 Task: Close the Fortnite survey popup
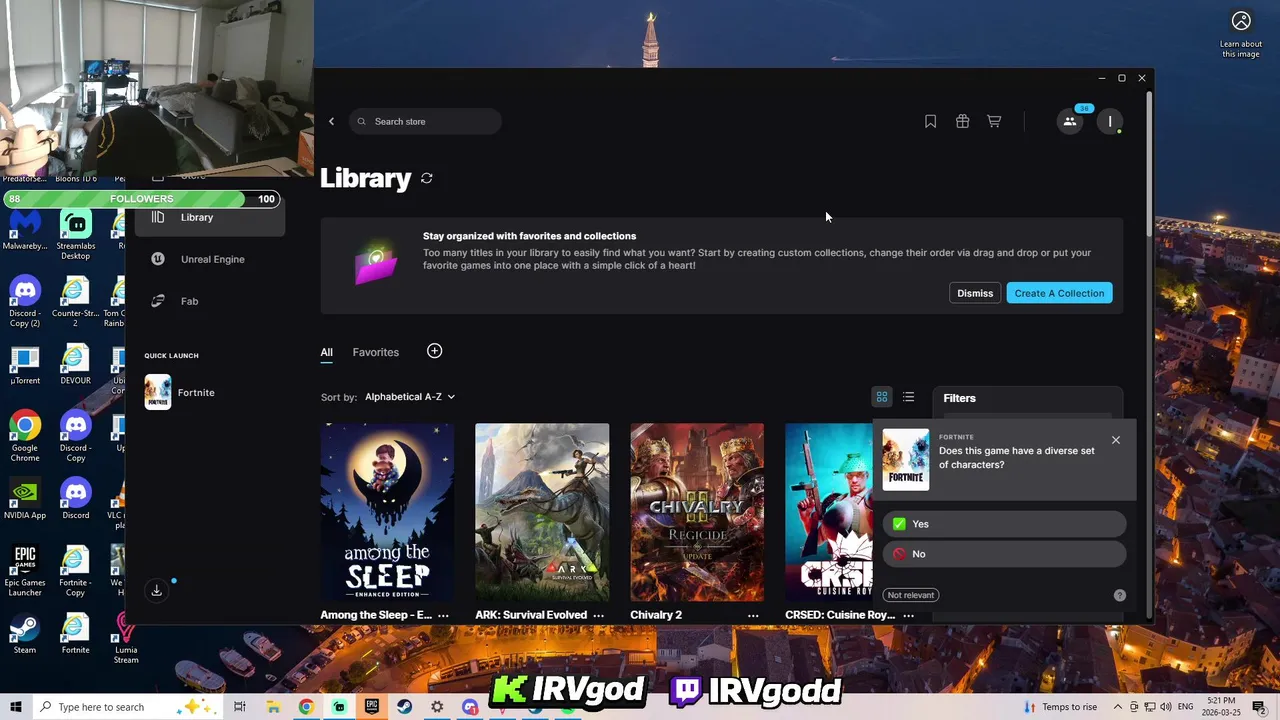(1116, 440)
